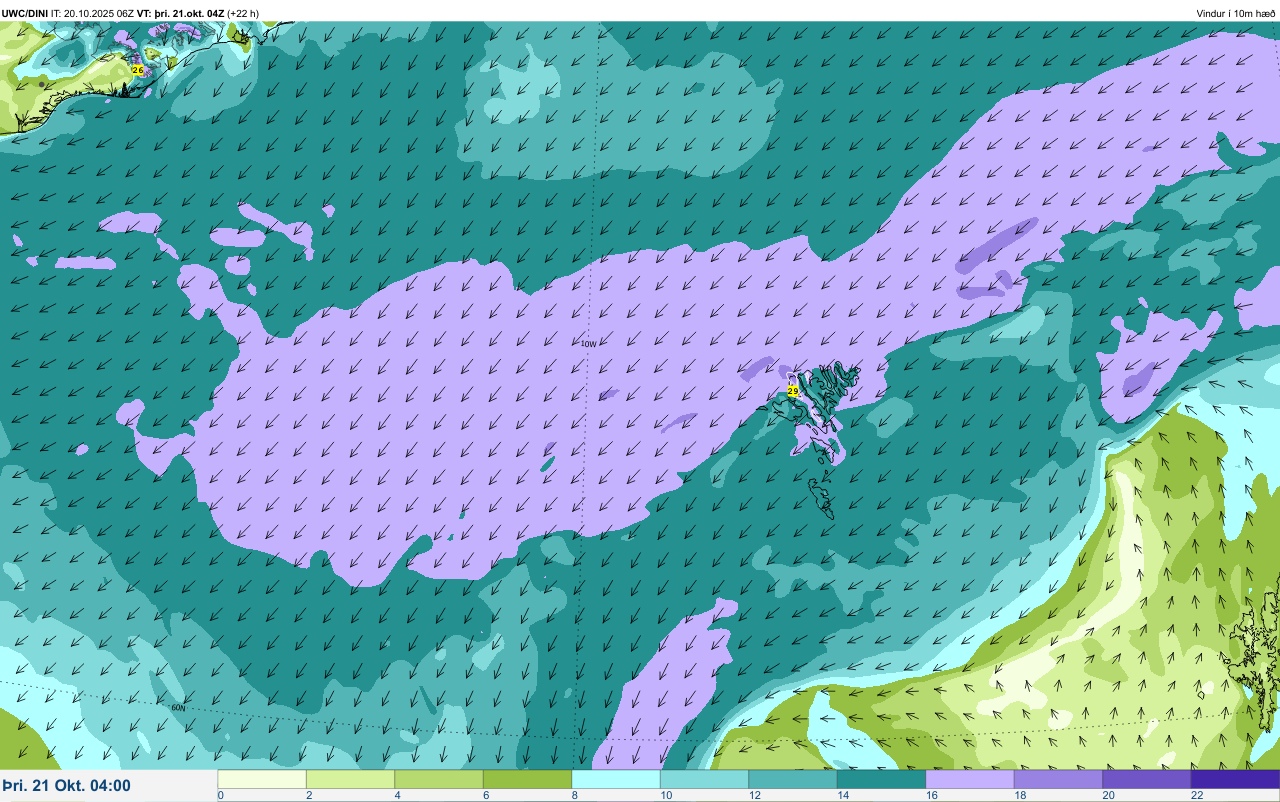This screenshot has height=802, width=1280.
Task: Choose the 10–12 m/s turquoise legend swatch
Action: [704, 779]
